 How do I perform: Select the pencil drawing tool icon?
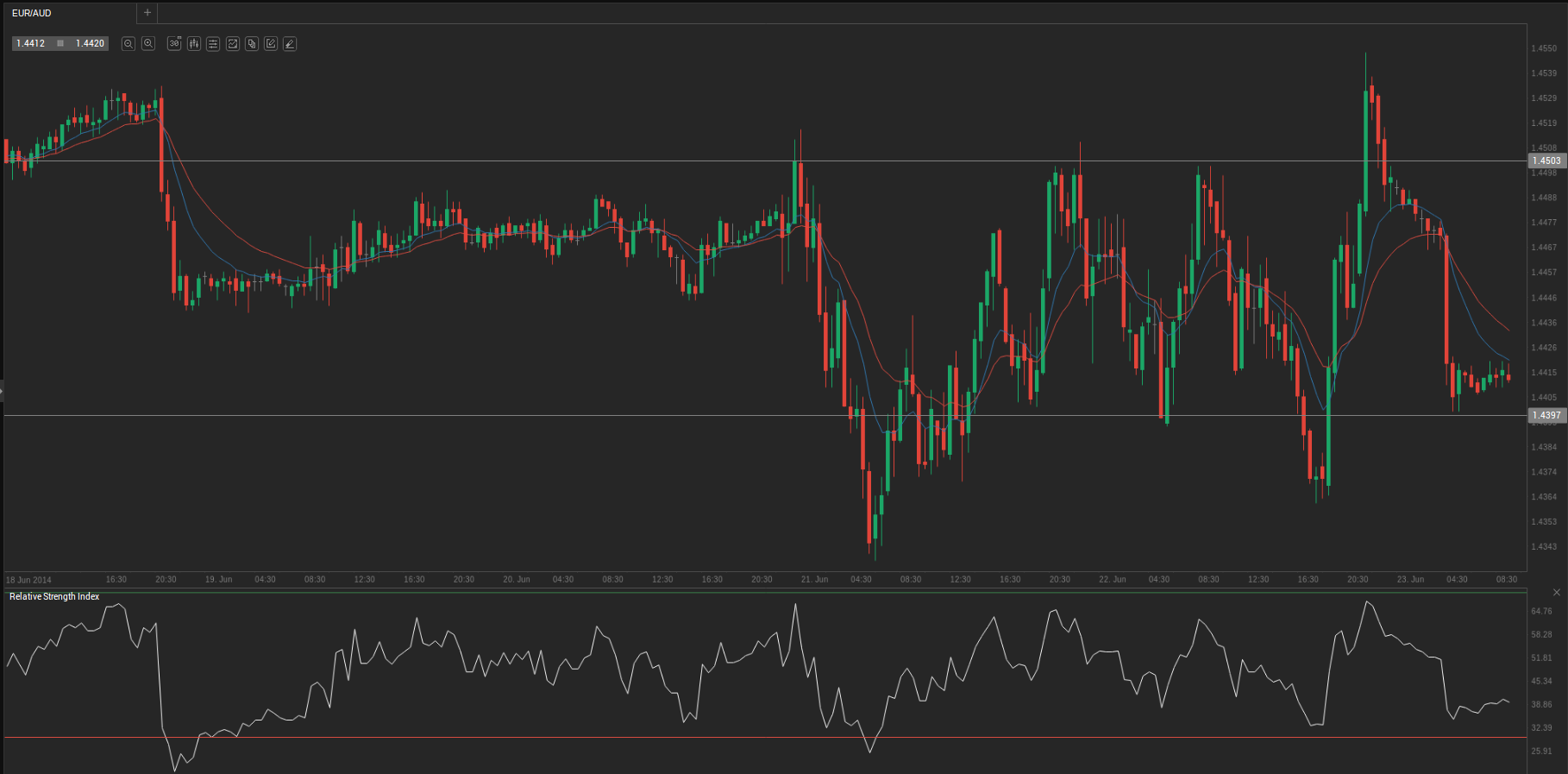click(x=290, y=44)
